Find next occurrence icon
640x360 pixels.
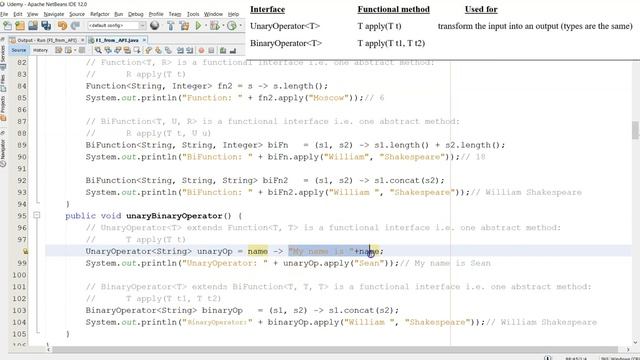tap(118, 50)
